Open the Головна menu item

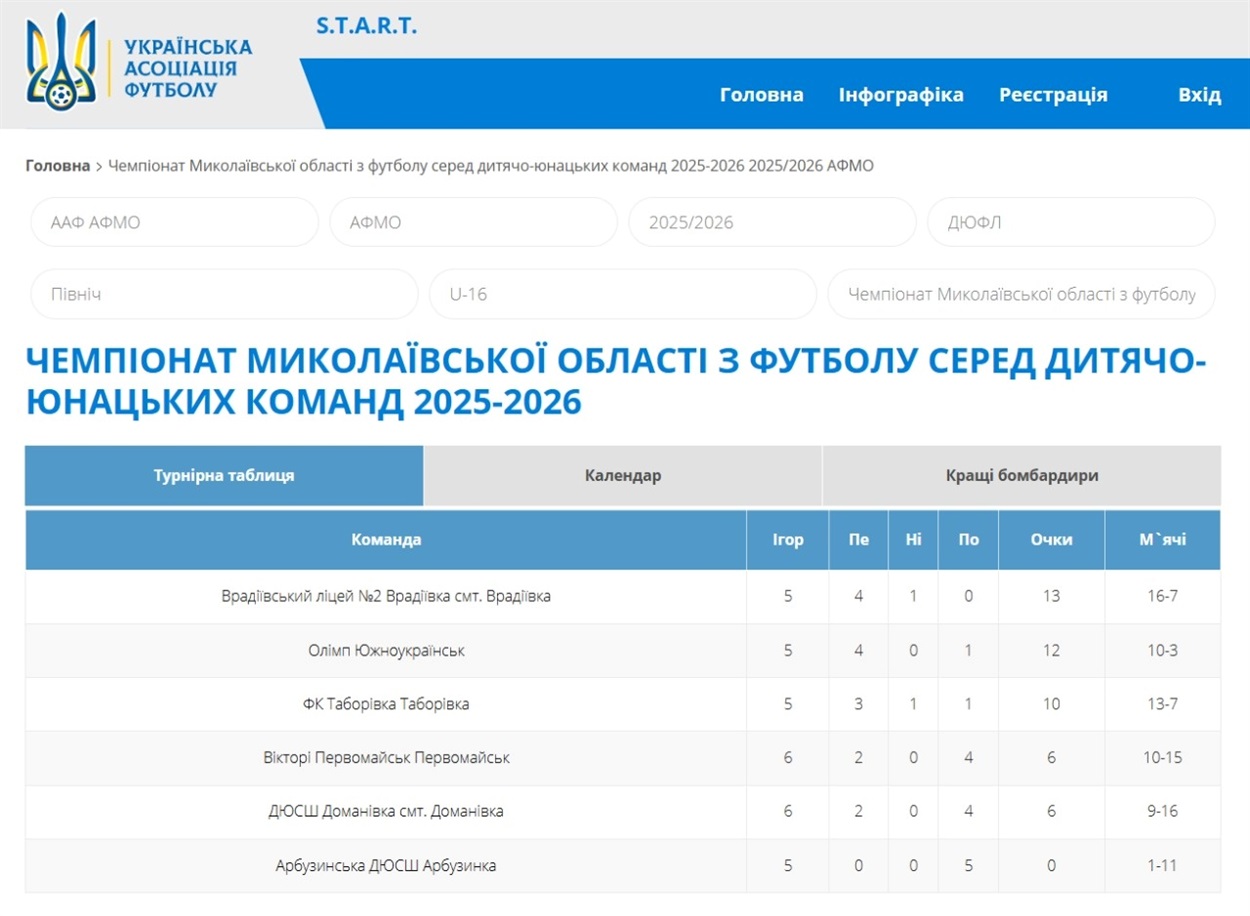761,94
